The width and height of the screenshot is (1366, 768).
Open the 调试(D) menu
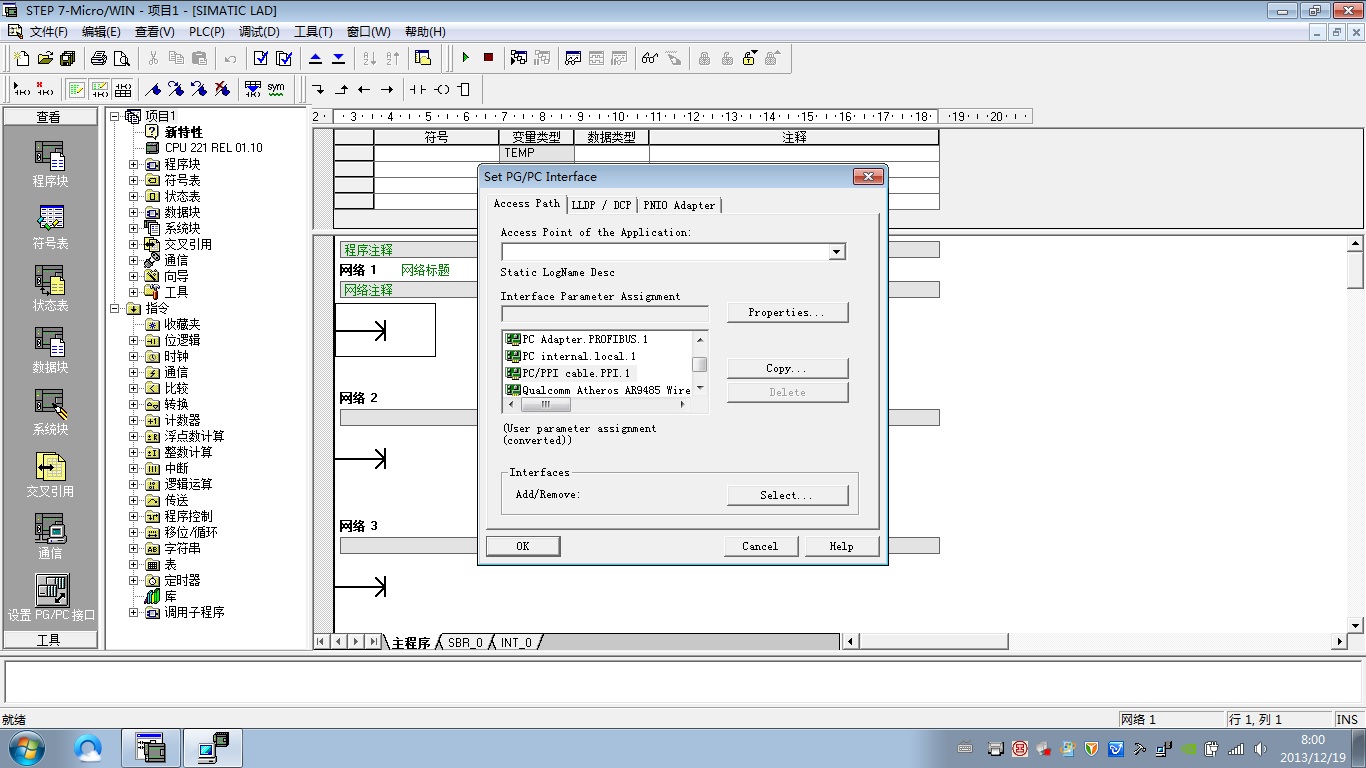pyautogui.click(x=259, y=32)
